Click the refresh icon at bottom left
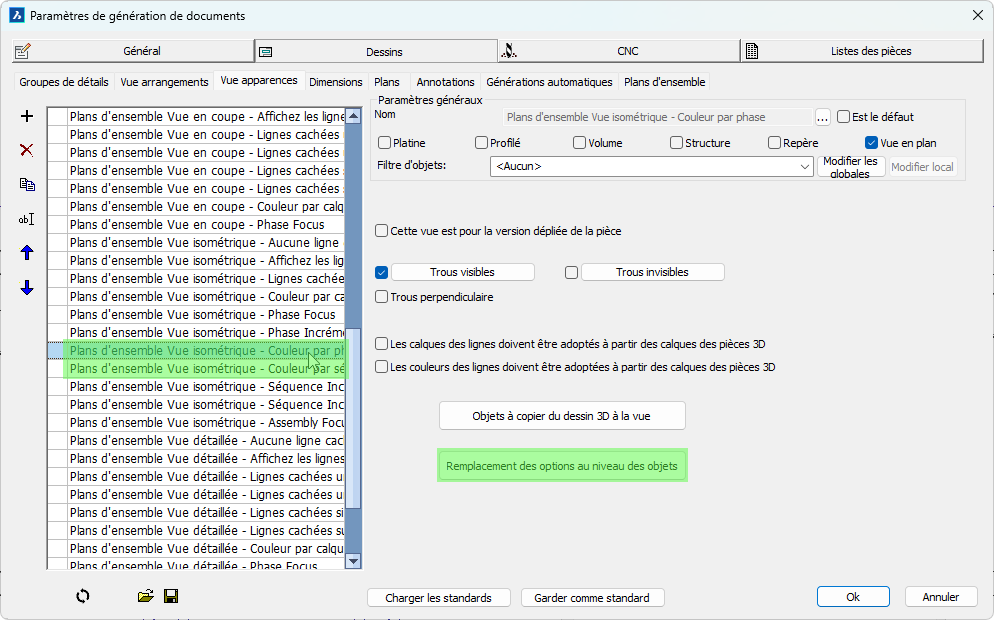Screen dimensions: 994x620 [x=83, y=596]
